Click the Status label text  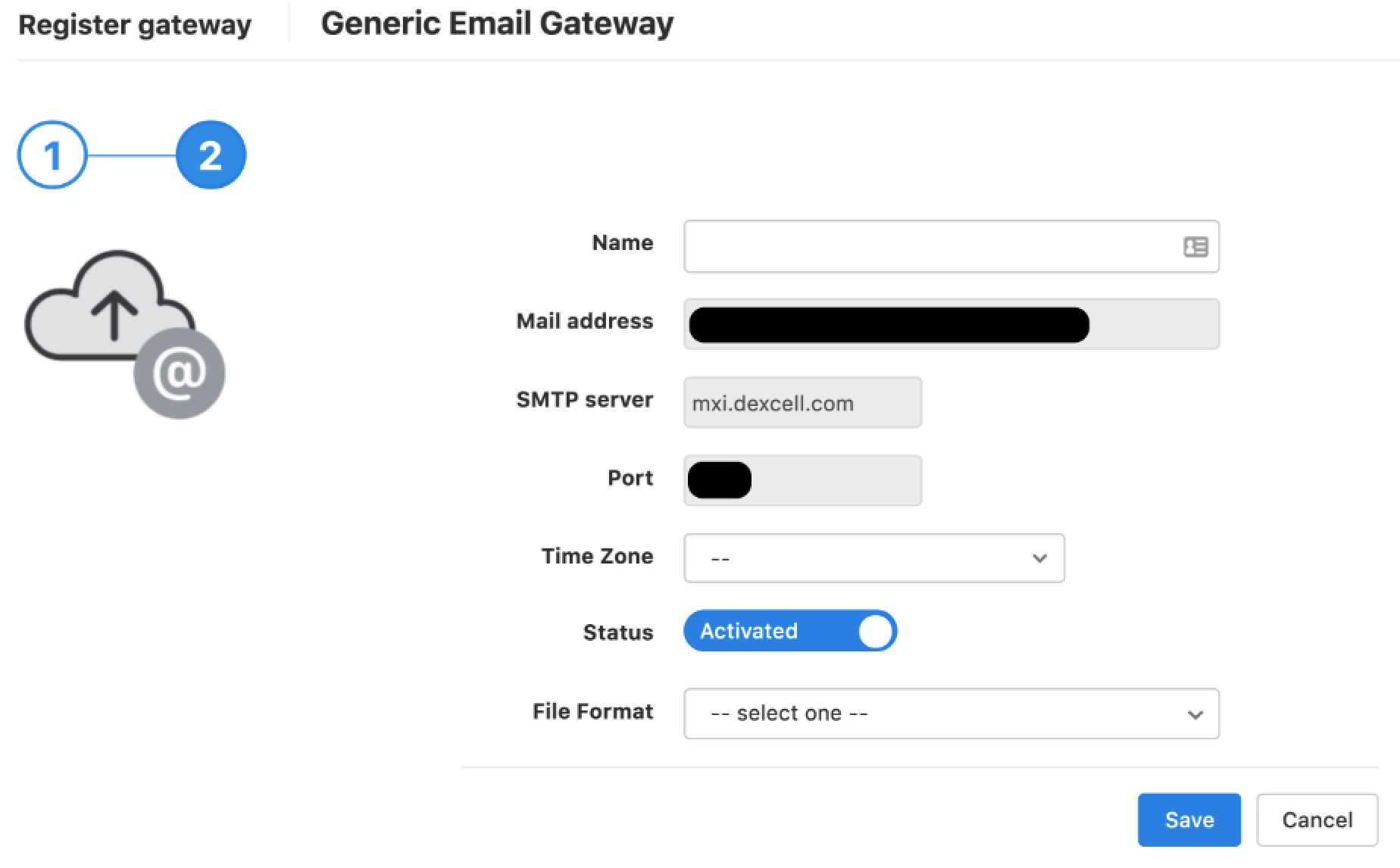(x=618, y=632)
